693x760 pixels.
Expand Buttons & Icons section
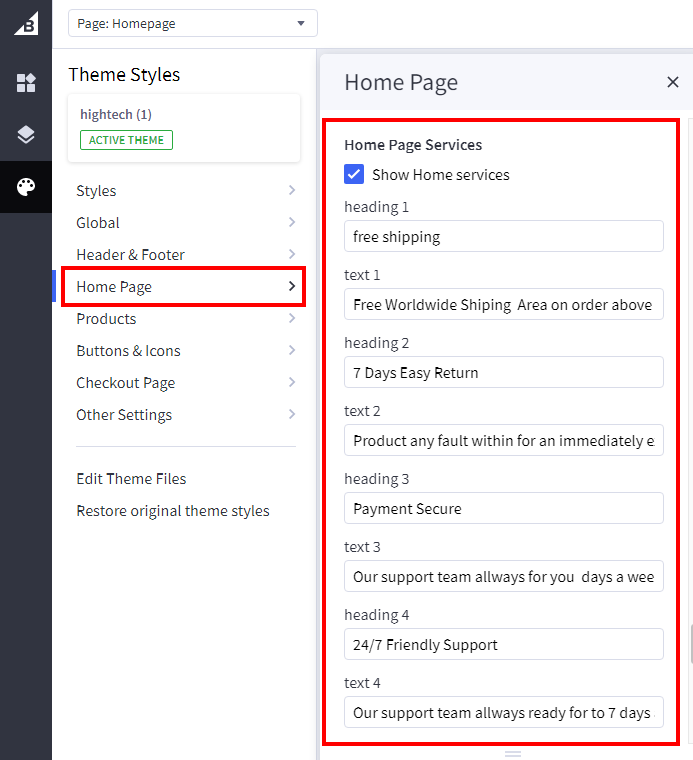[x=185, y=351]
